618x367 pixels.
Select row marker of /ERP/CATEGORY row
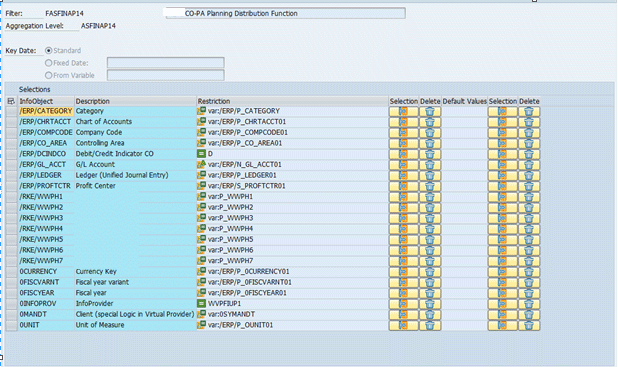pos(11,112)
